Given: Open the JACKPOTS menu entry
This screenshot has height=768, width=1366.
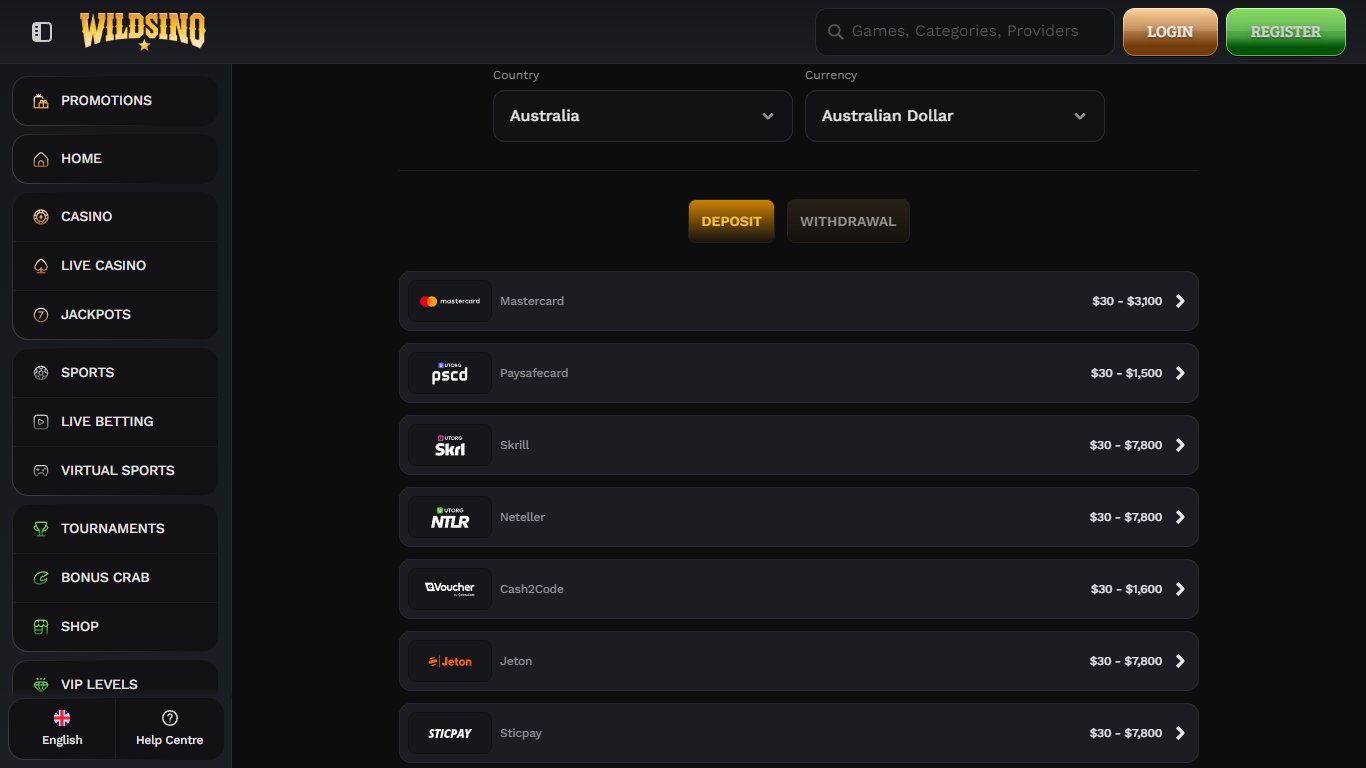Looking at the screenshot, I should click(x=115, y=315).
